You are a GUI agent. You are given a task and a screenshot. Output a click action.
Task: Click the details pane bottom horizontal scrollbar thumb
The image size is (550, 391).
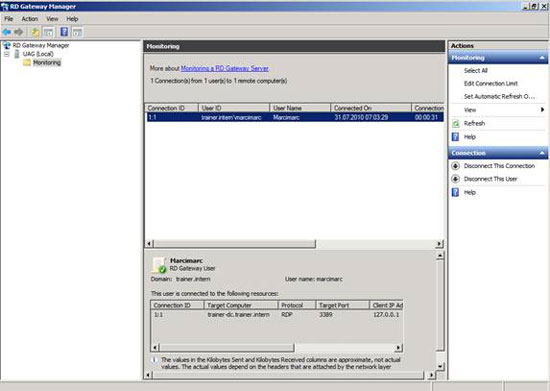tap(288, 375)
